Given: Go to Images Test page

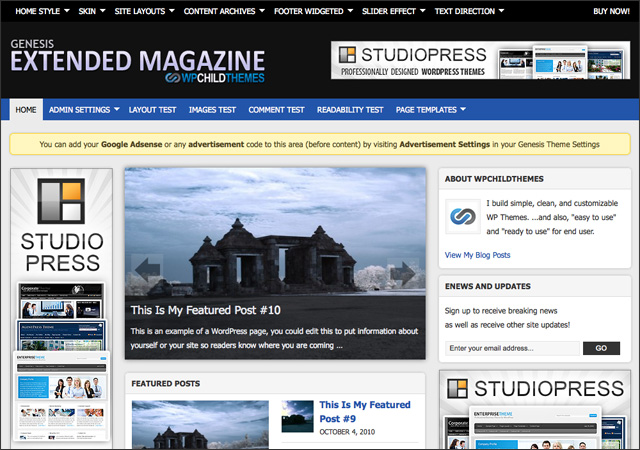Looking at the screenshot, I should [x=212, y=110].
